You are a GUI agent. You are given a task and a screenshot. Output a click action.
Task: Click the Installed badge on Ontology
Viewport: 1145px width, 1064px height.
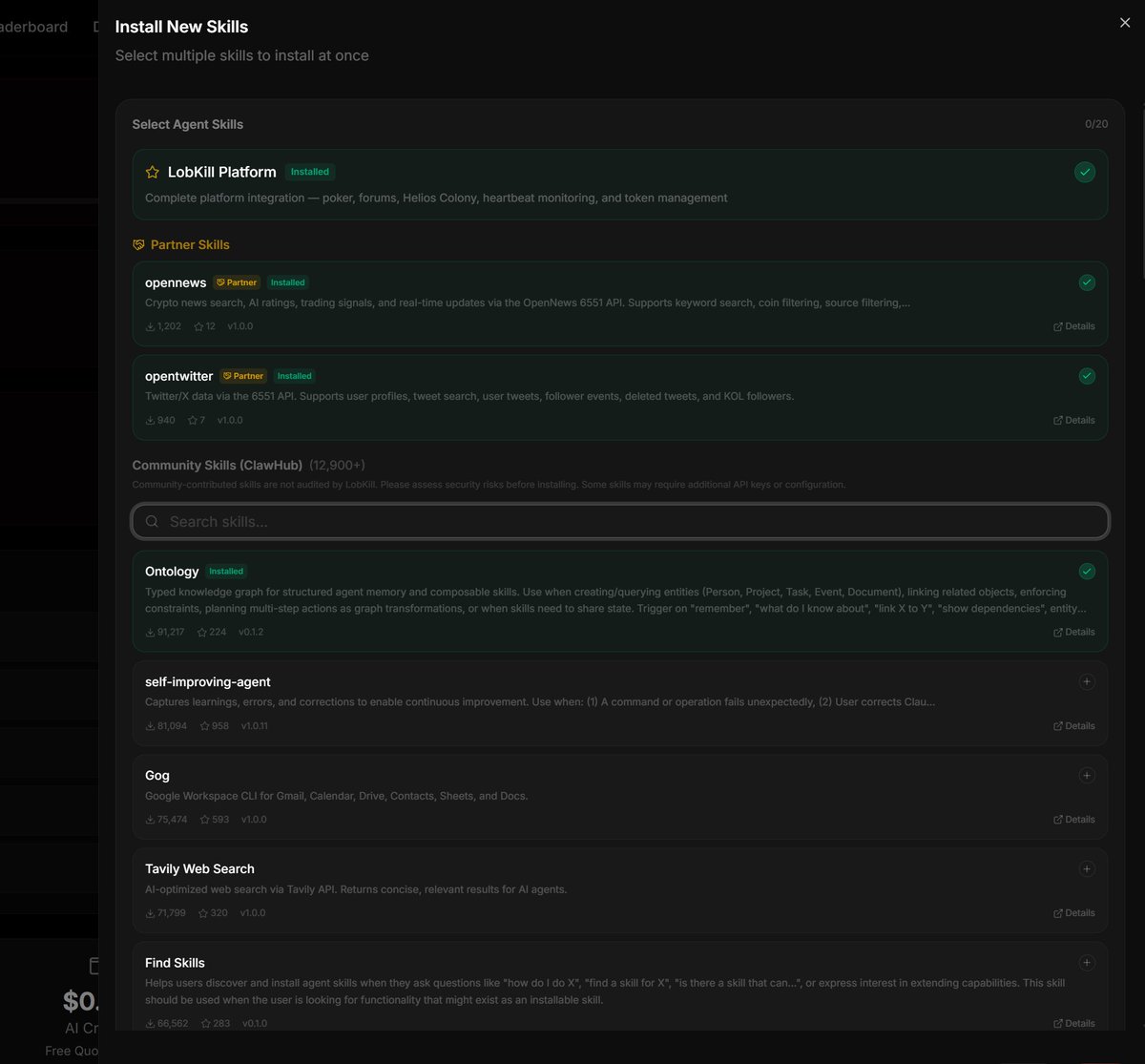226,572
